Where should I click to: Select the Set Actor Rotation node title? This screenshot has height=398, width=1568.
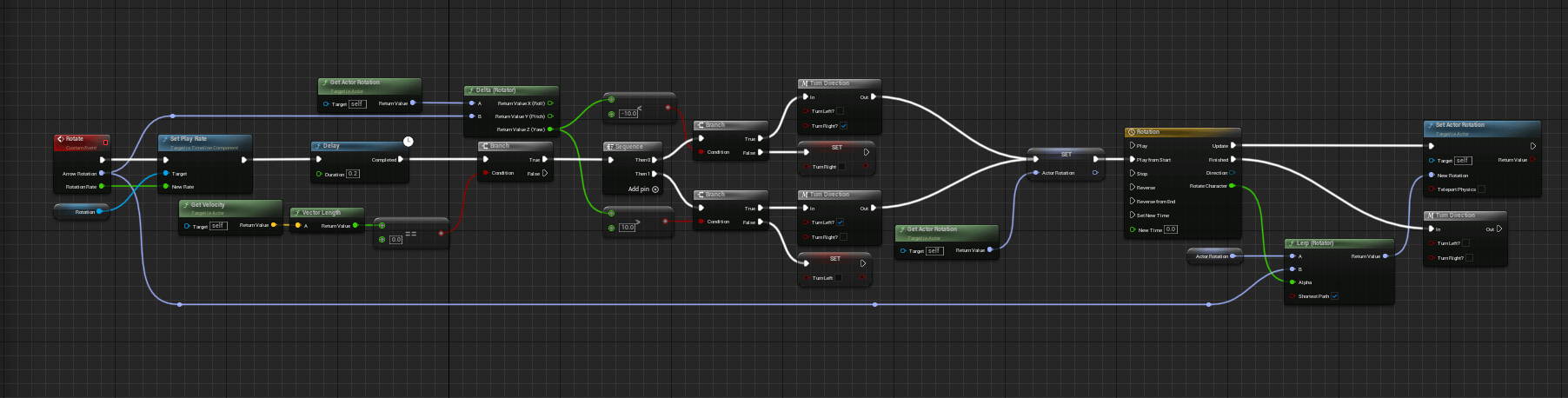1460,125
